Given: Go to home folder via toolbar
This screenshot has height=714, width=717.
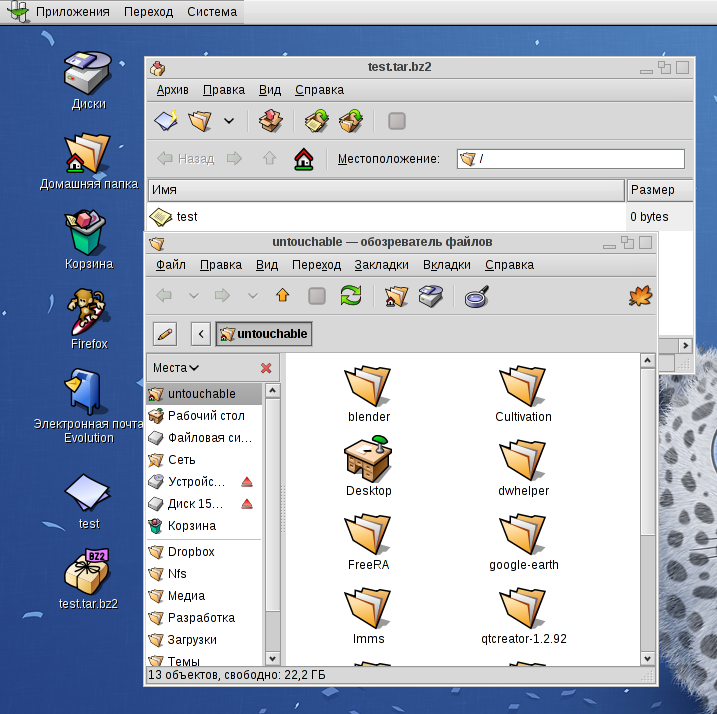Looking at the screenshot, I should coord(396,296).
